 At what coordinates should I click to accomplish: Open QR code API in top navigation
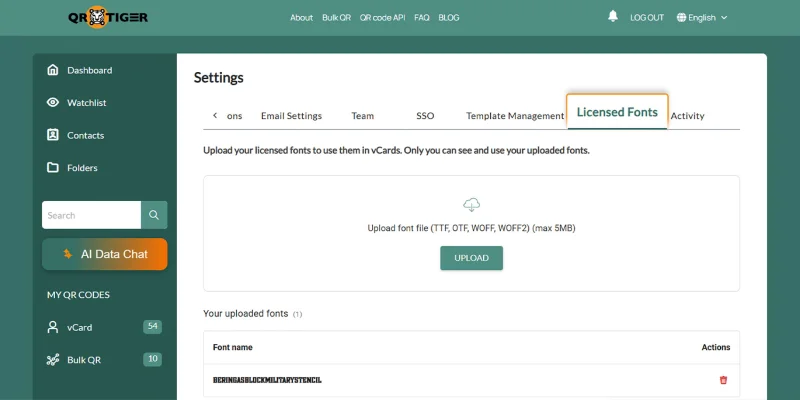(x=382, y=17)
